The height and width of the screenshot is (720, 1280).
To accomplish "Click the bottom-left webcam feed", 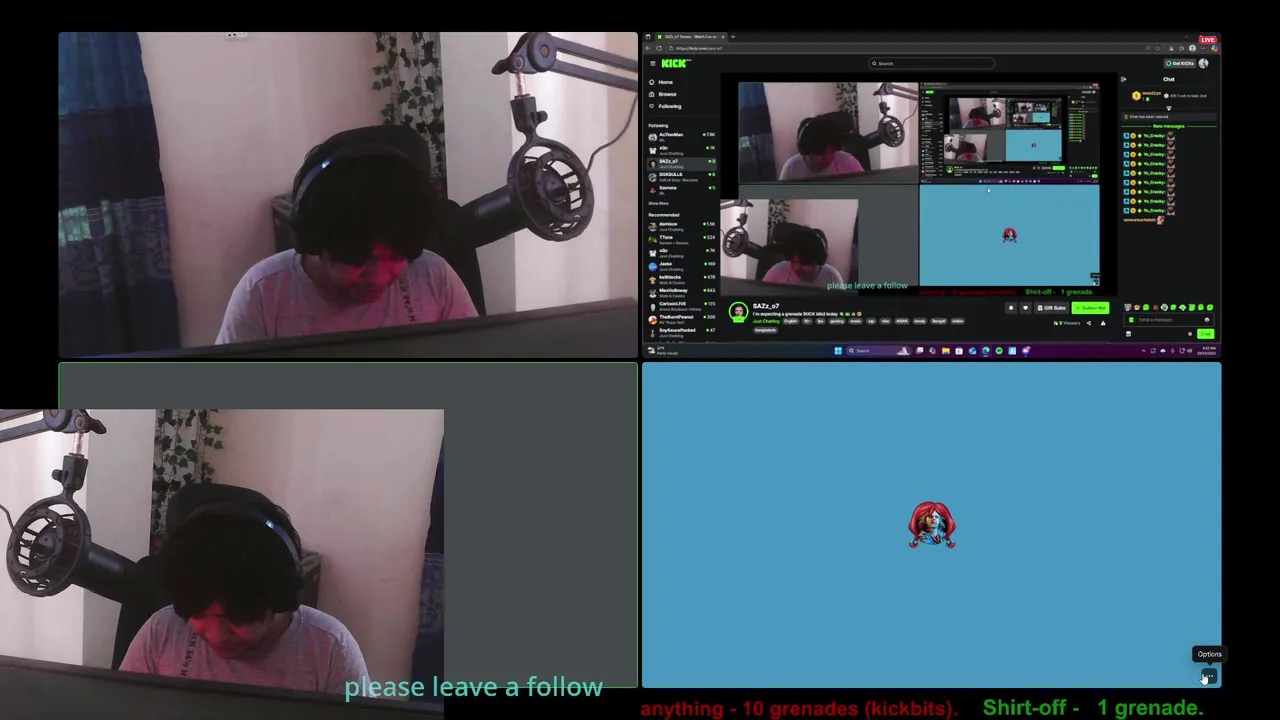I will (222, 562).
